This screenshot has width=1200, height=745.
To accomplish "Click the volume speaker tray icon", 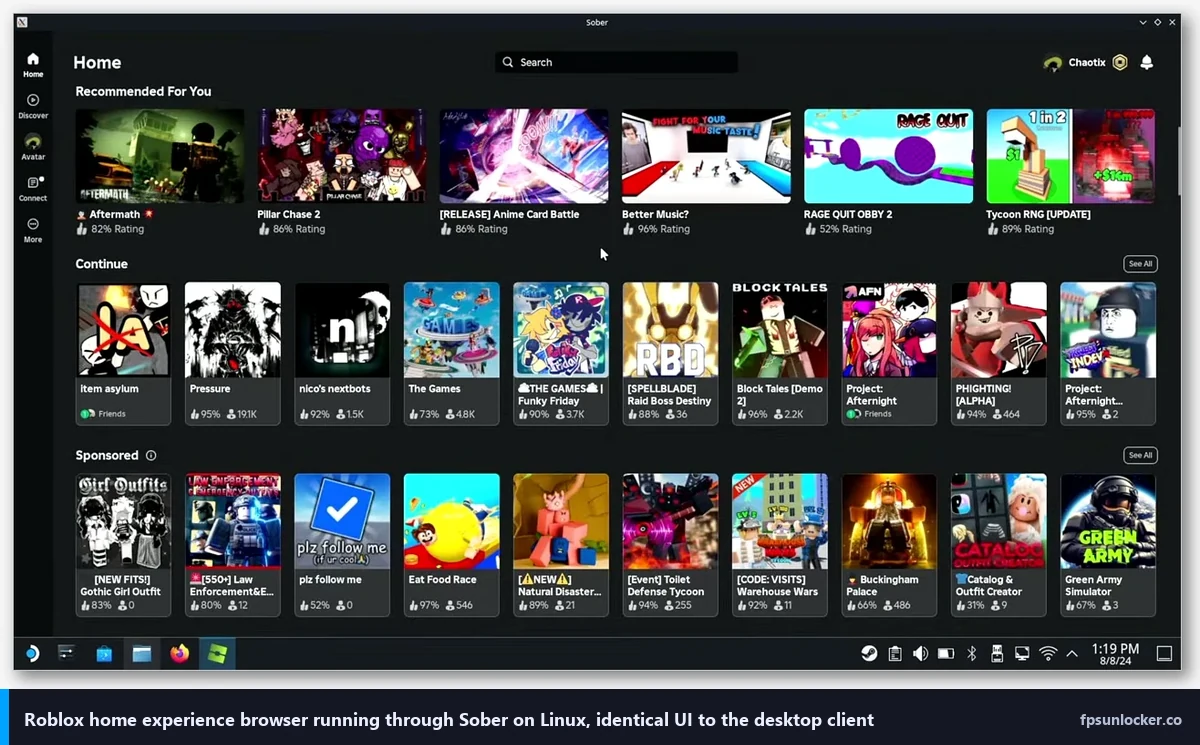I will (920, 653).
